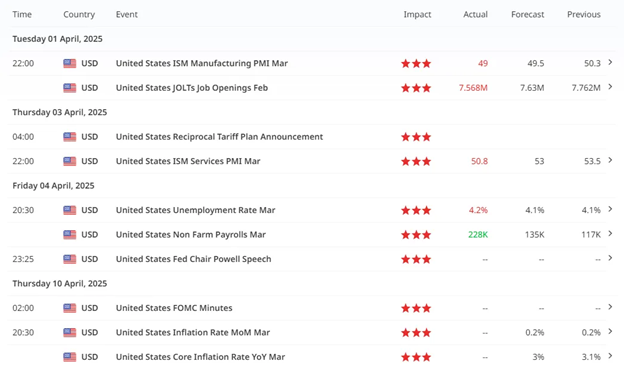Click time 23:25 for Fed Chair Powell Speech
This screenshot has height=367, width=624.
pos(23,259)
